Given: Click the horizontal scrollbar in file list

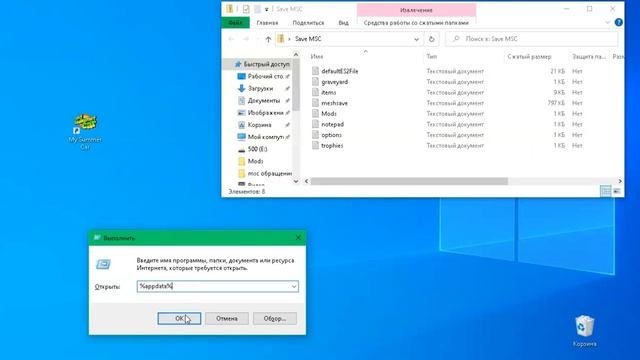Looking at the screenshot, I should tap(409, 181).
